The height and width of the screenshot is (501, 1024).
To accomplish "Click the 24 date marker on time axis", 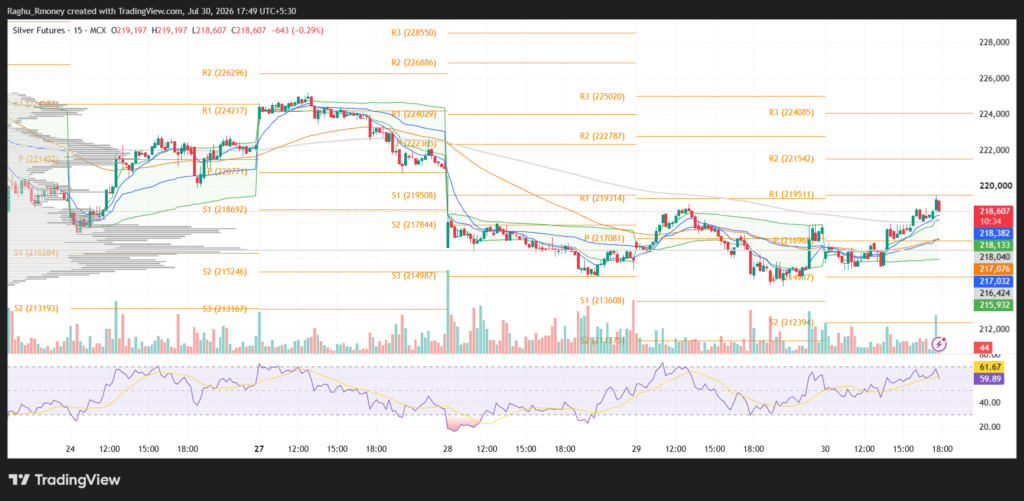I will (71, 449).
